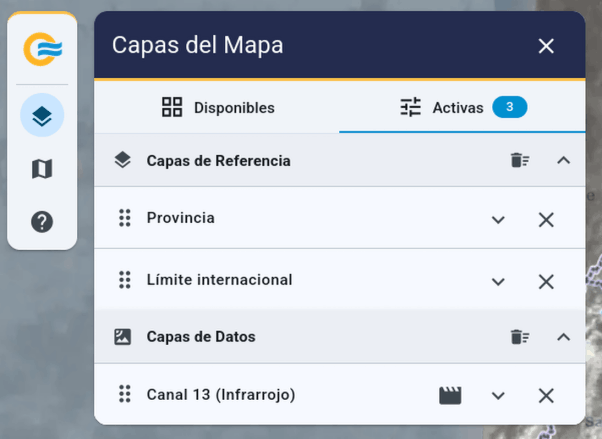Collapse the Capas de Datos section
Screen dimensions: 602x439
pyautogui.click(x=563, y=337)
